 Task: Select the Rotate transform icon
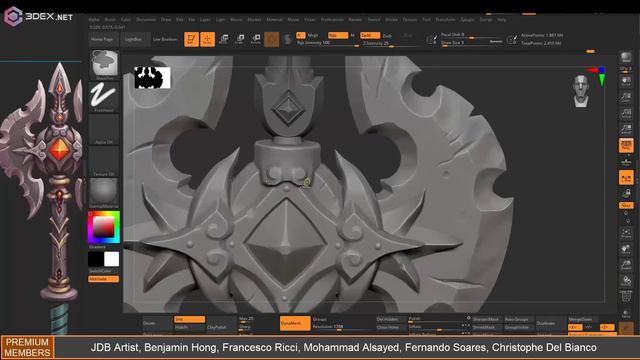coord(256,39)
